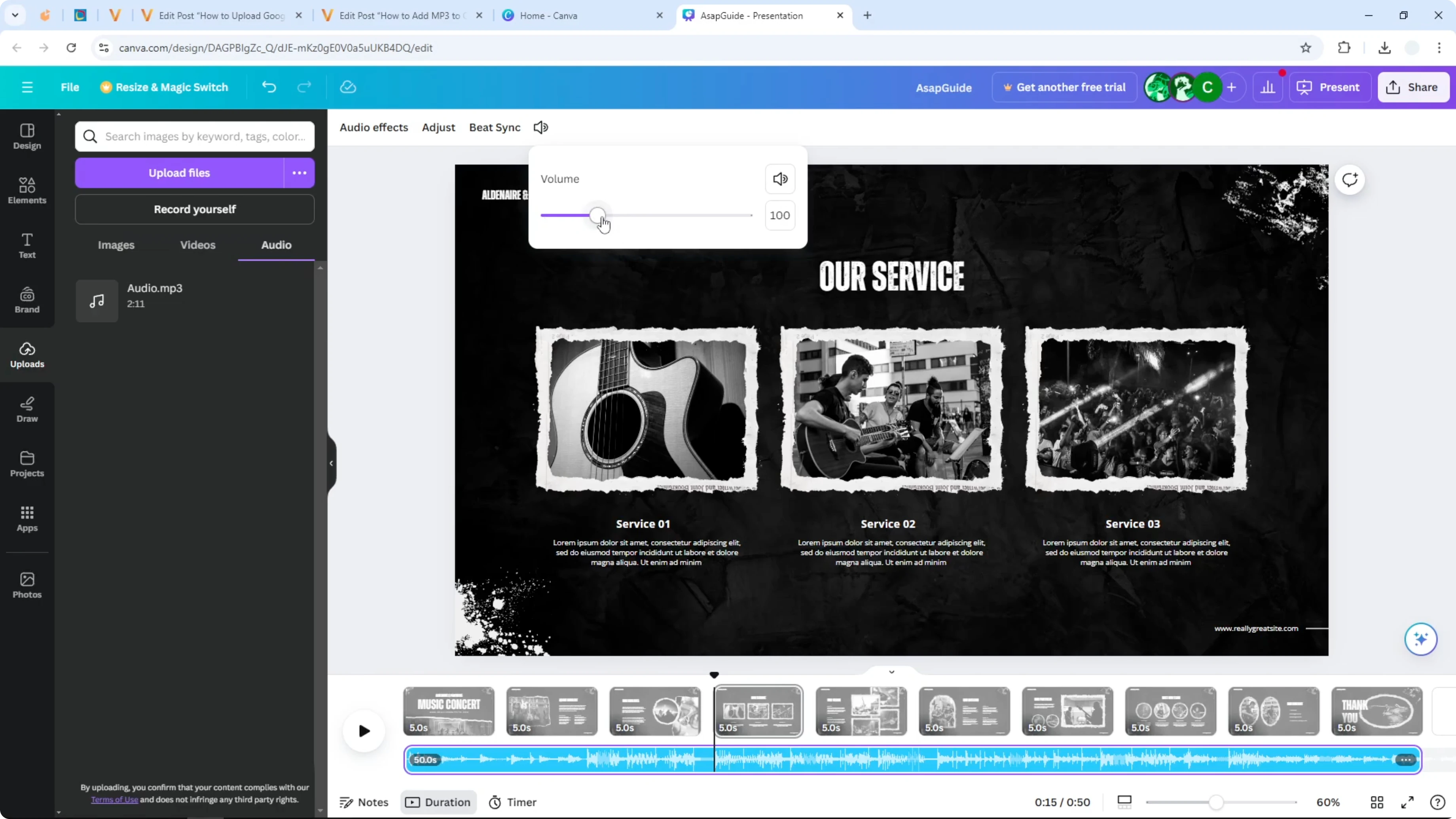Open grid view of pages
Viewport: 1456px width, 819px height.
pyautogui.click(x=1377, y=802)
